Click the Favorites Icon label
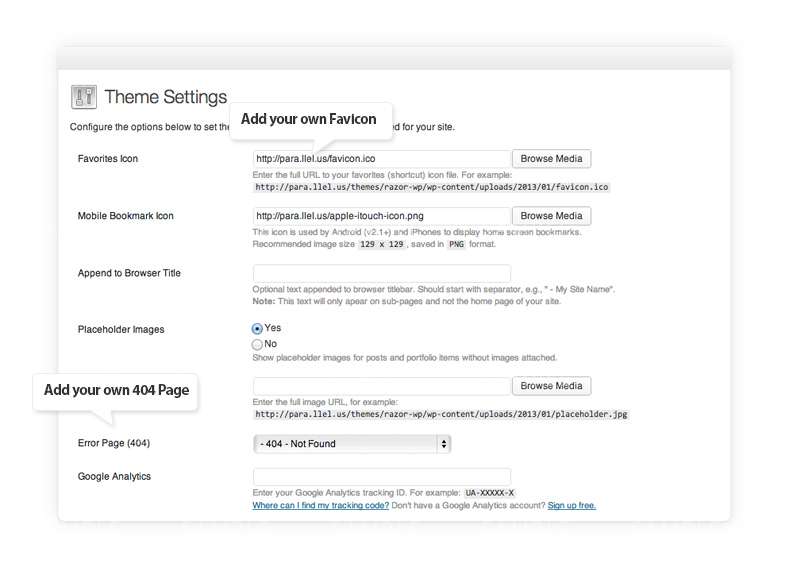The height and width of the screenshot is (565, 800). (108, 159)
